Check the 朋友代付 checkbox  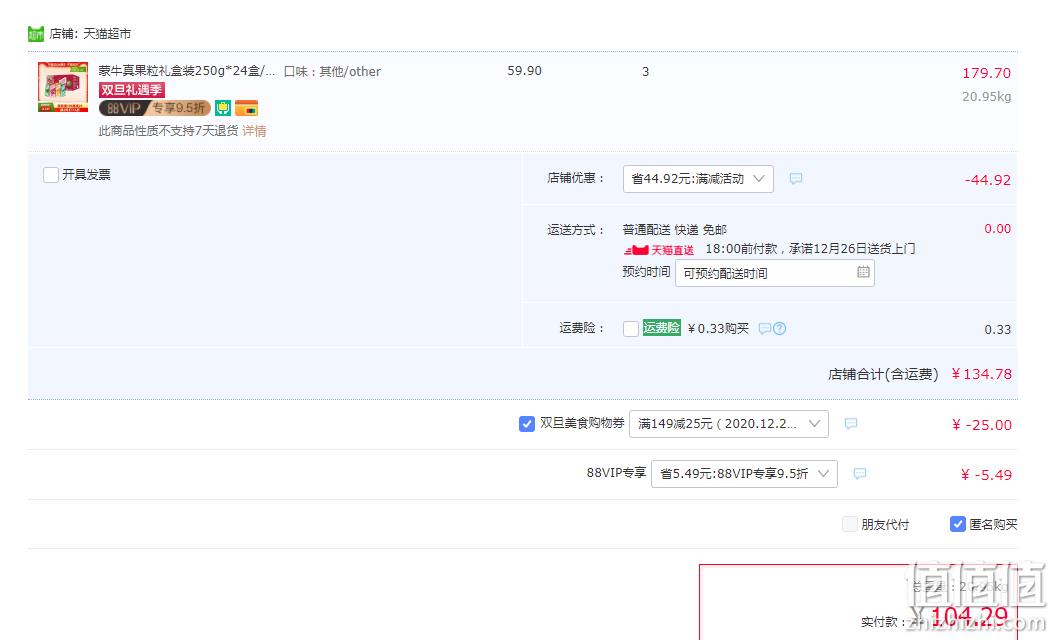tap(850, 524)
